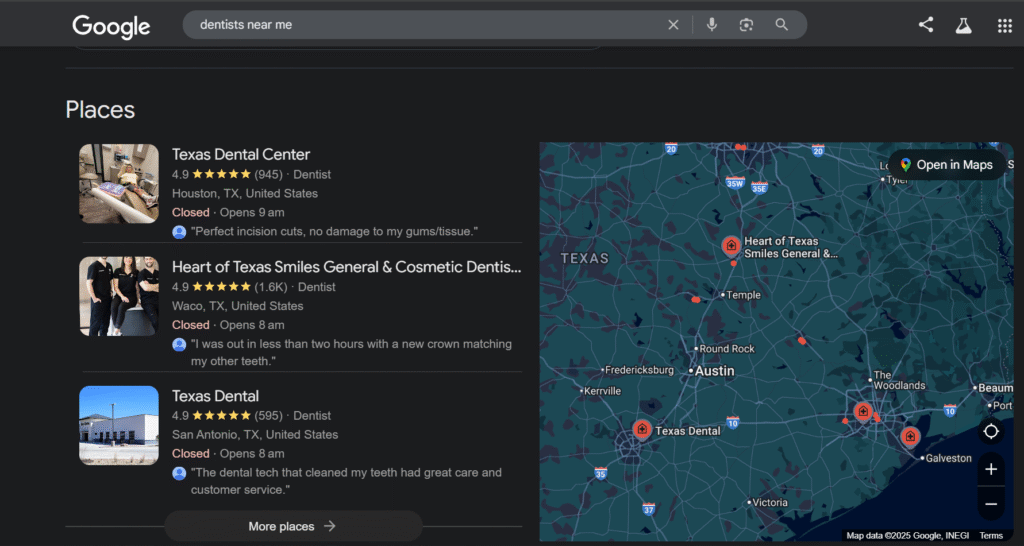Center map on my location
This screenshot has width=1024, height=546.
tap(991, 431)
